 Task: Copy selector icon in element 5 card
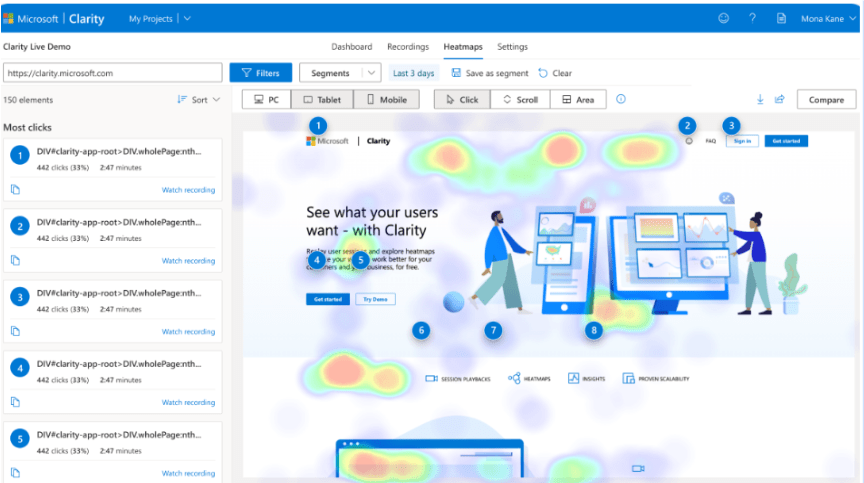point(15,473)
